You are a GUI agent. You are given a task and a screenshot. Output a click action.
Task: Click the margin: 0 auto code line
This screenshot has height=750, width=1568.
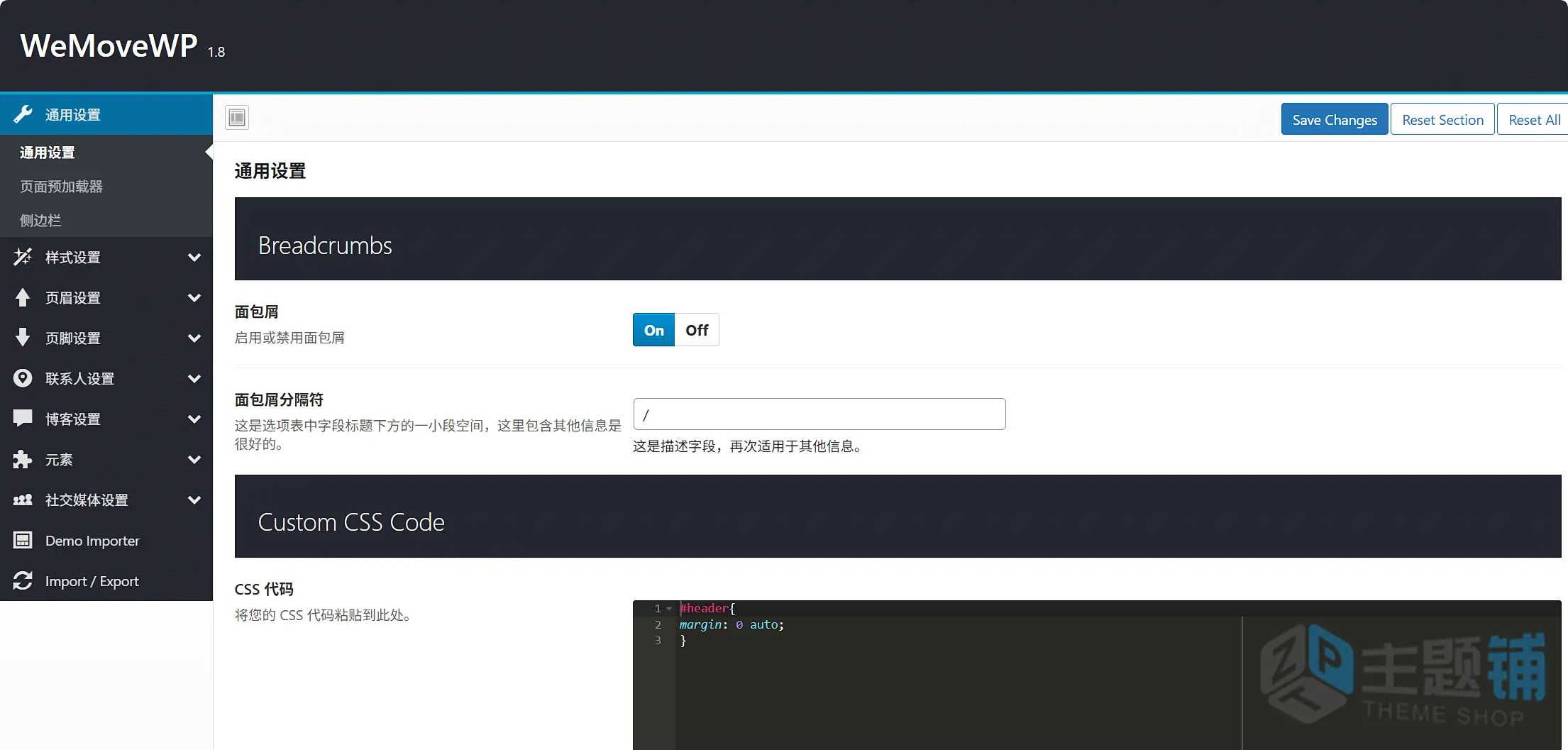tap(731, 624)
